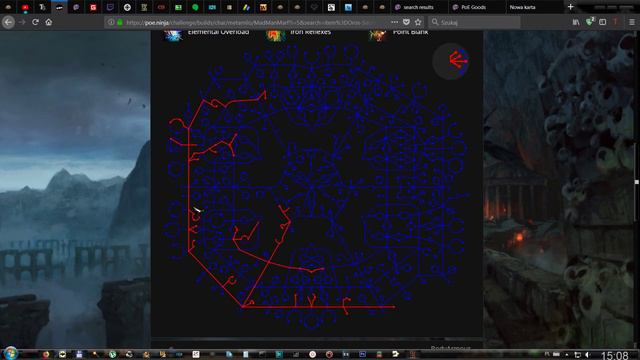Viewport: 640px width, 360px height.
Task: Open the pinned YouTube tab
Action: [25, 7]
